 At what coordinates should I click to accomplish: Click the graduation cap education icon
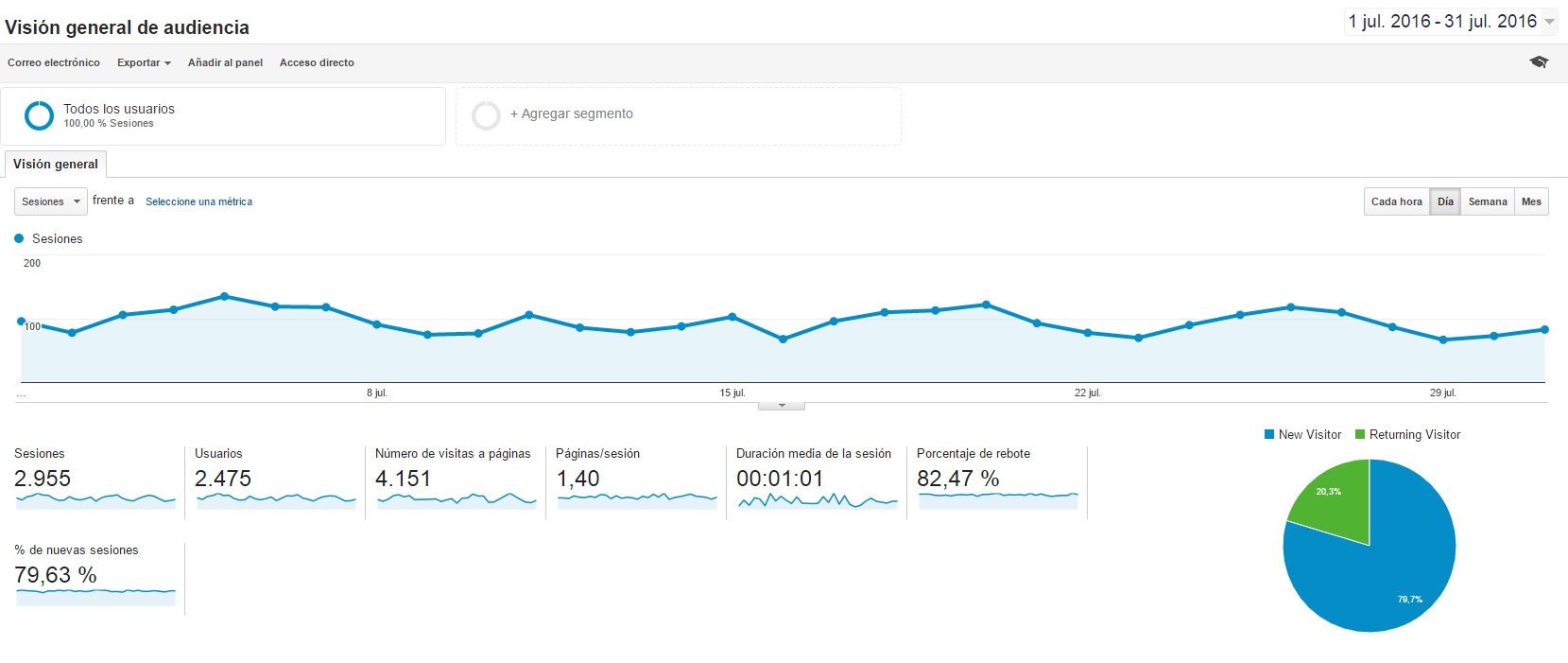(x=1539, y=62)
